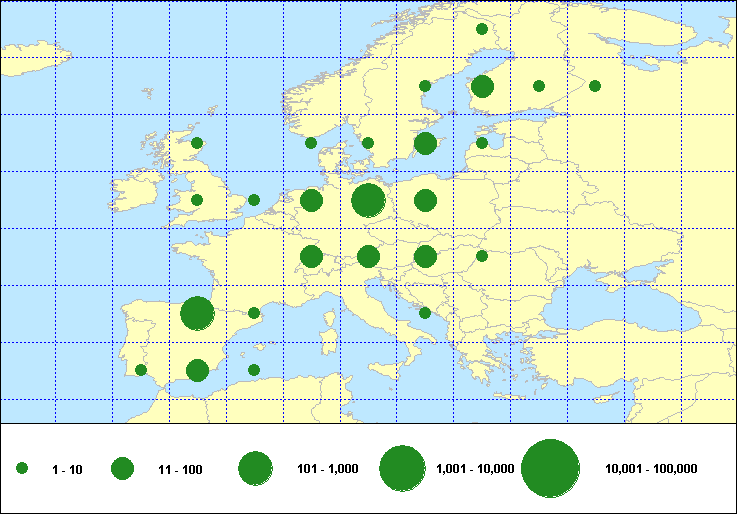
Task: Click the small dot on the Adriatic coast
Action: (425, 313)
